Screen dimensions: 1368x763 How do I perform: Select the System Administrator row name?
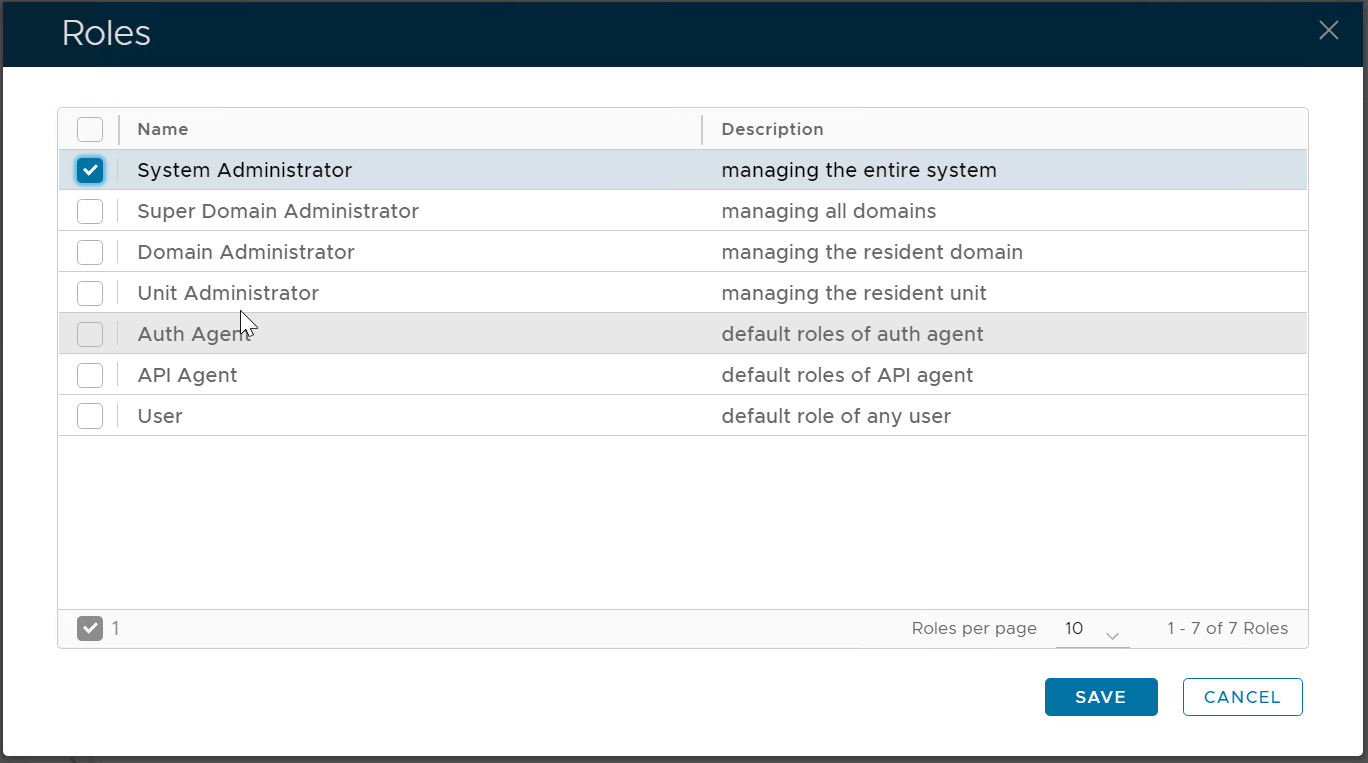pyautogui.click(x=244, y=170)
